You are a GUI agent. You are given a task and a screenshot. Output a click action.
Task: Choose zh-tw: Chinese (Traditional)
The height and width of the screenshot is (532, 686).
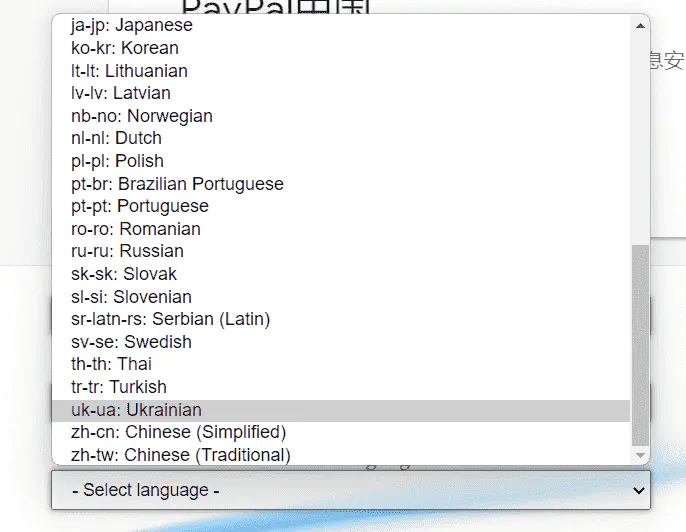click(341, 455)
